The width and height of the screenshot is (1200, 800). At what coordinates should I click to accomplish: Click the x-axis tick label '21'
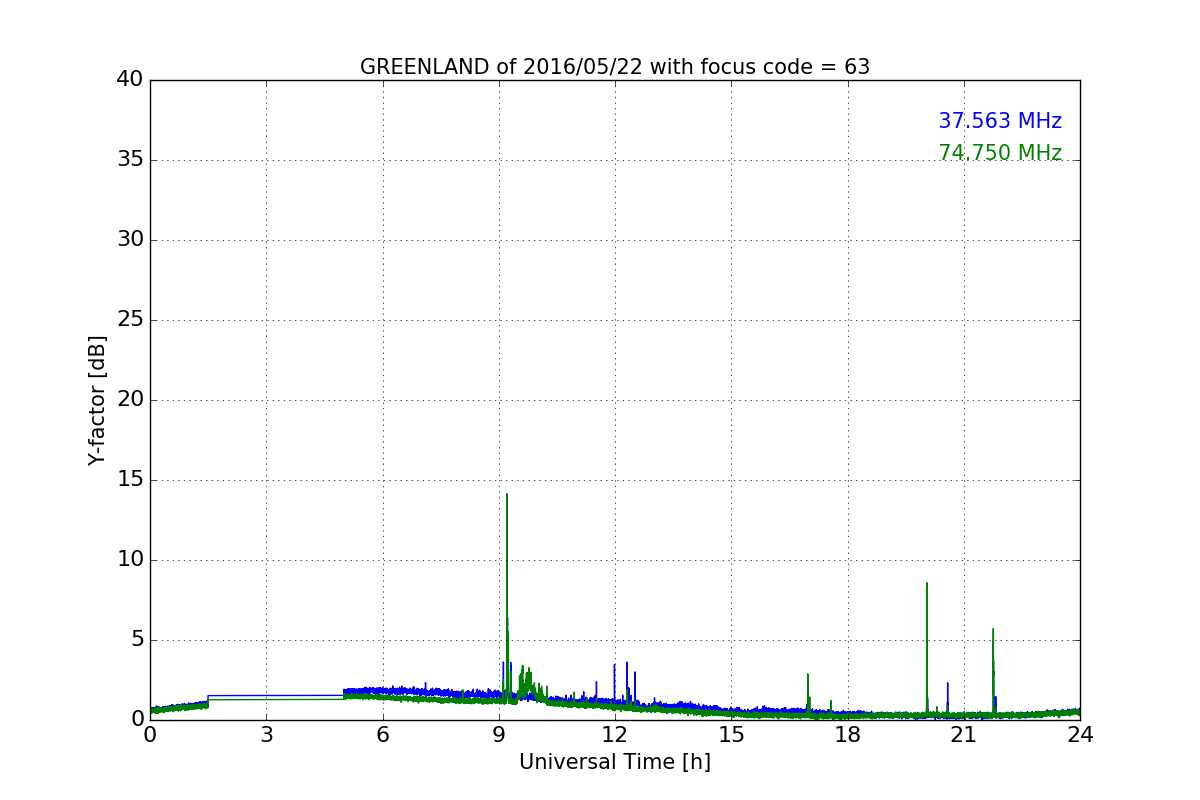point(963,735)
